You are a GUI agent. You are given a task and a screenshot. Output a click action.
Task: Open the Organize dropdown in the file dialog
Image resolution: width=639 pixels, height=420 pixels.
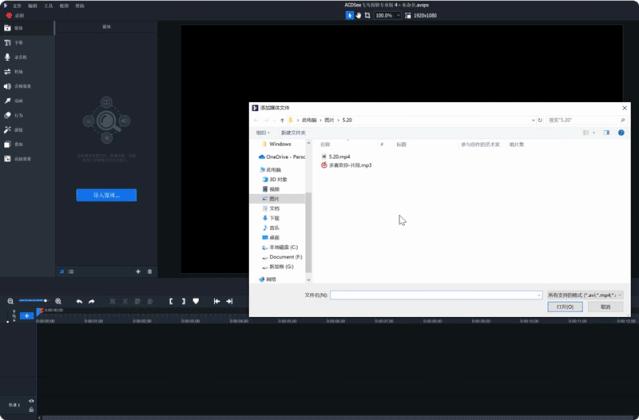pos(262,132)
